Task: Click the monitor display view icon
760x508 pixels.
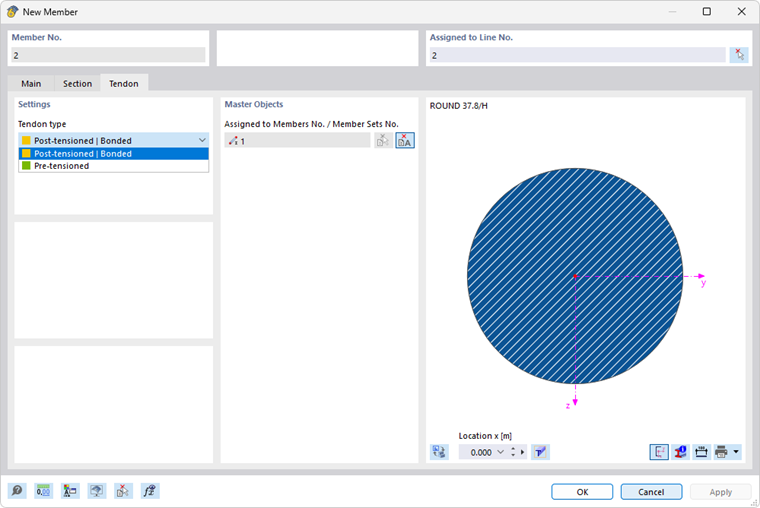Action: [96, 491]
